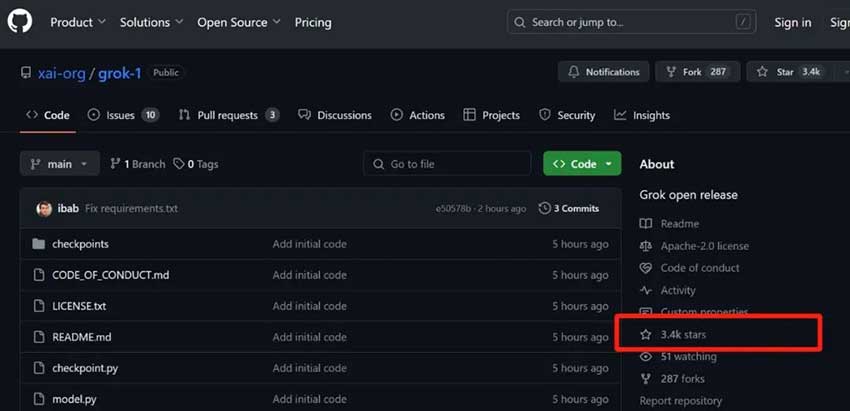Click the file icon beside README.md

(38, 337)
